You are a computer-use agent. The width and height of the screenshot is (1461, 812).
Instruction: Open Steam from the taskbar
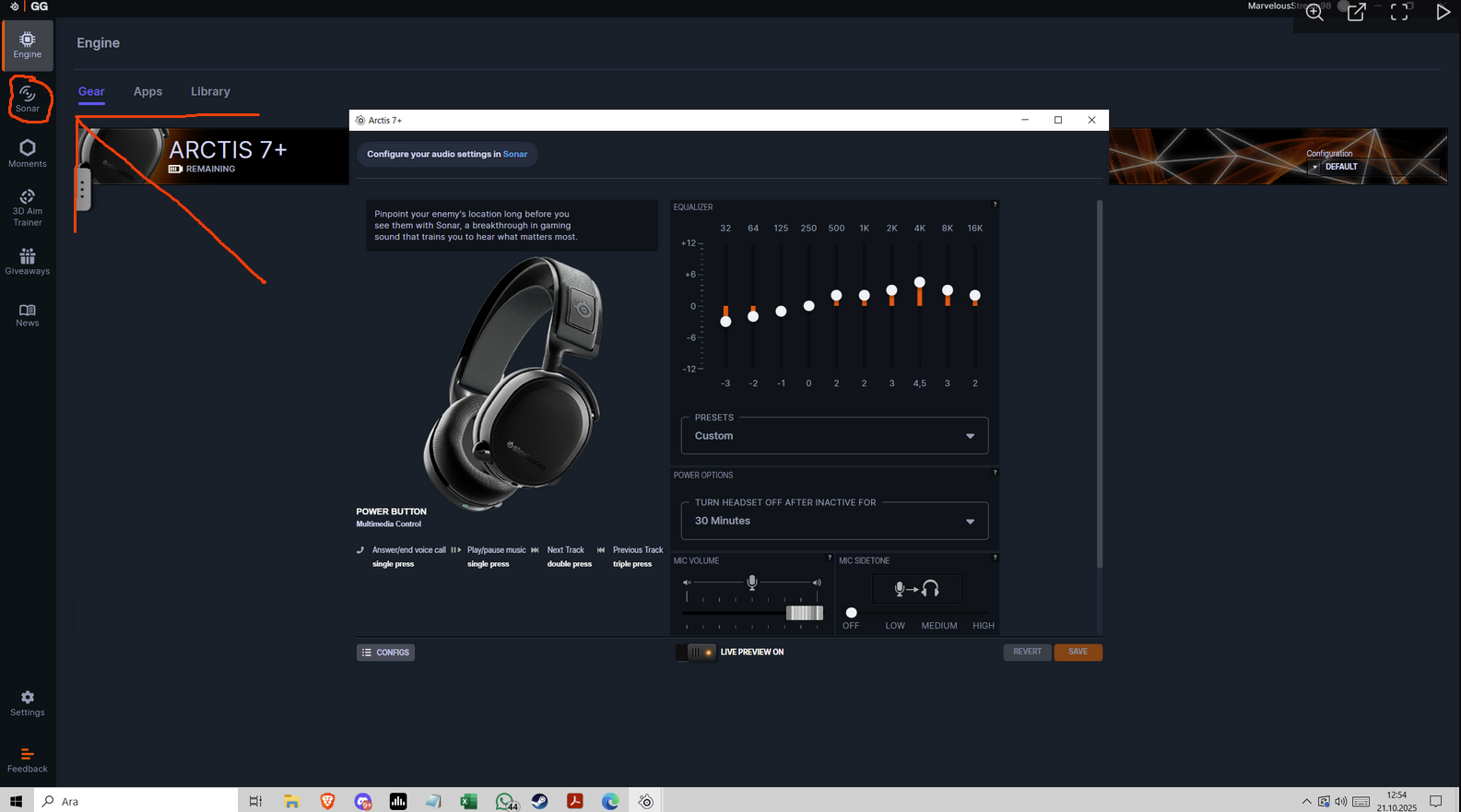(x=539, y=801)
